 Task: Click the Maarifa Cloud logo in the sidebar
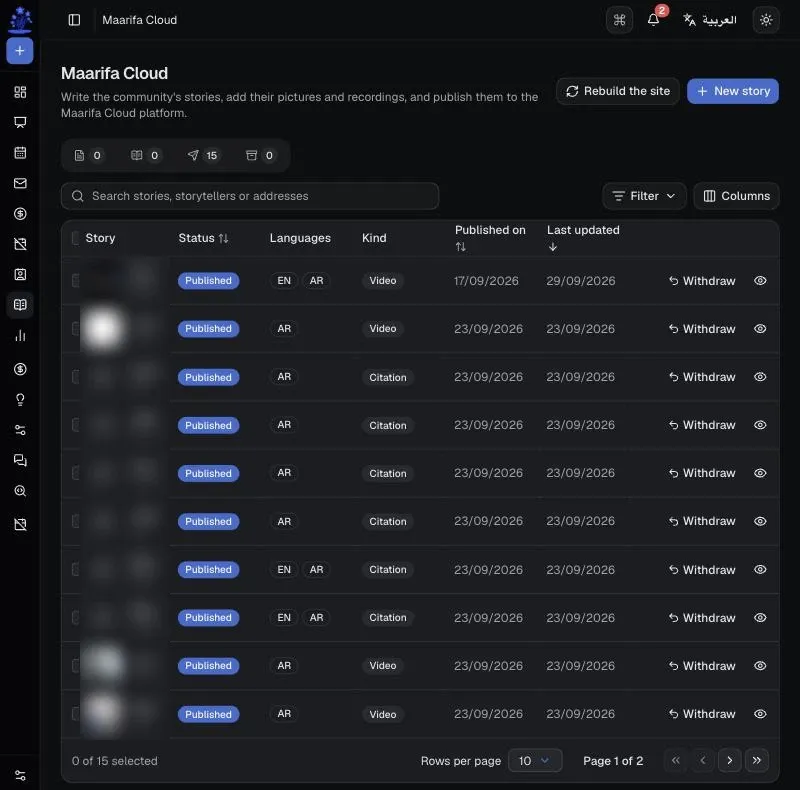20,19
